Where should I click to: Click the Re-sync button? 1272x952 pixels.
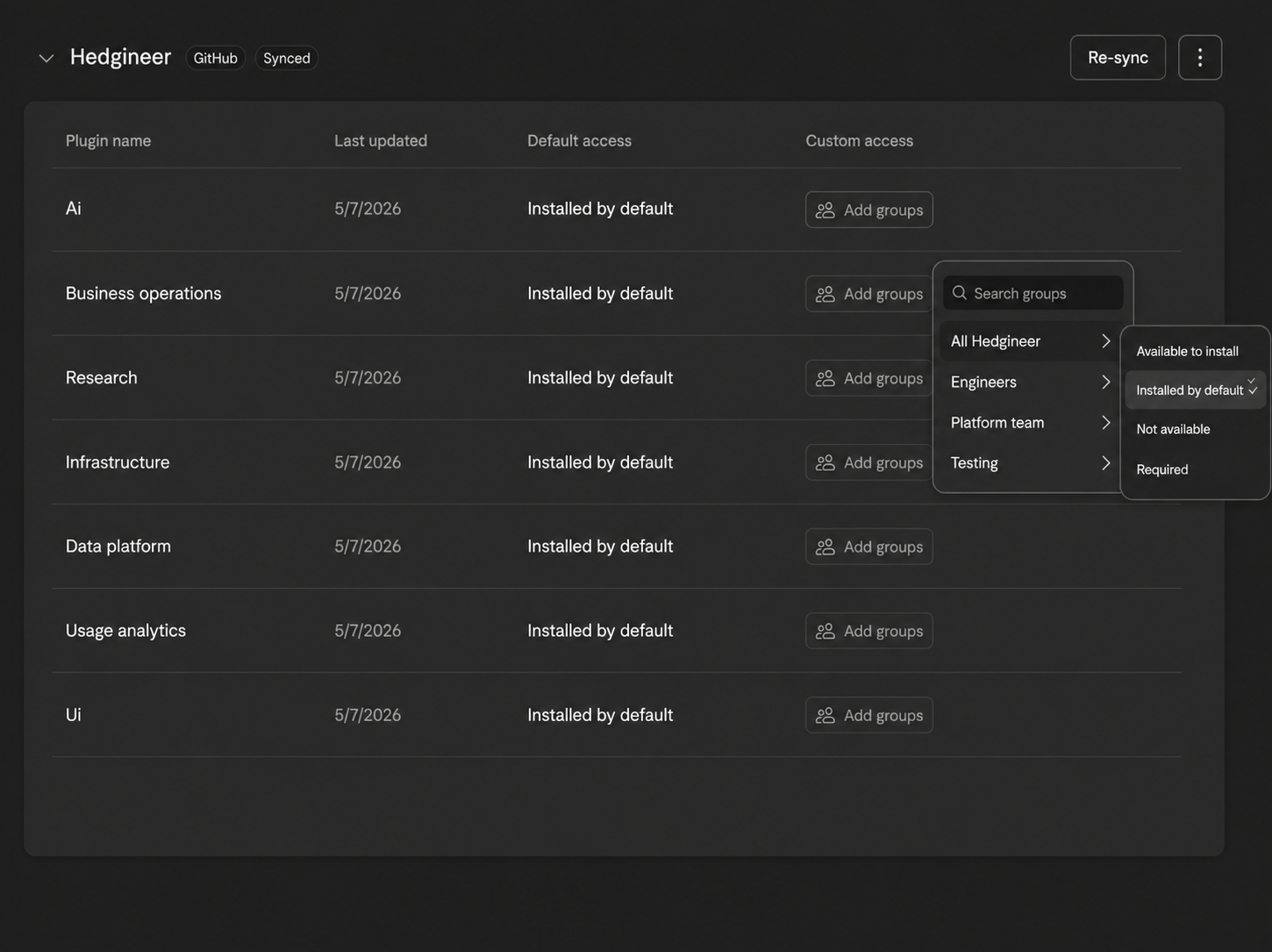[x=1118, y=58]
